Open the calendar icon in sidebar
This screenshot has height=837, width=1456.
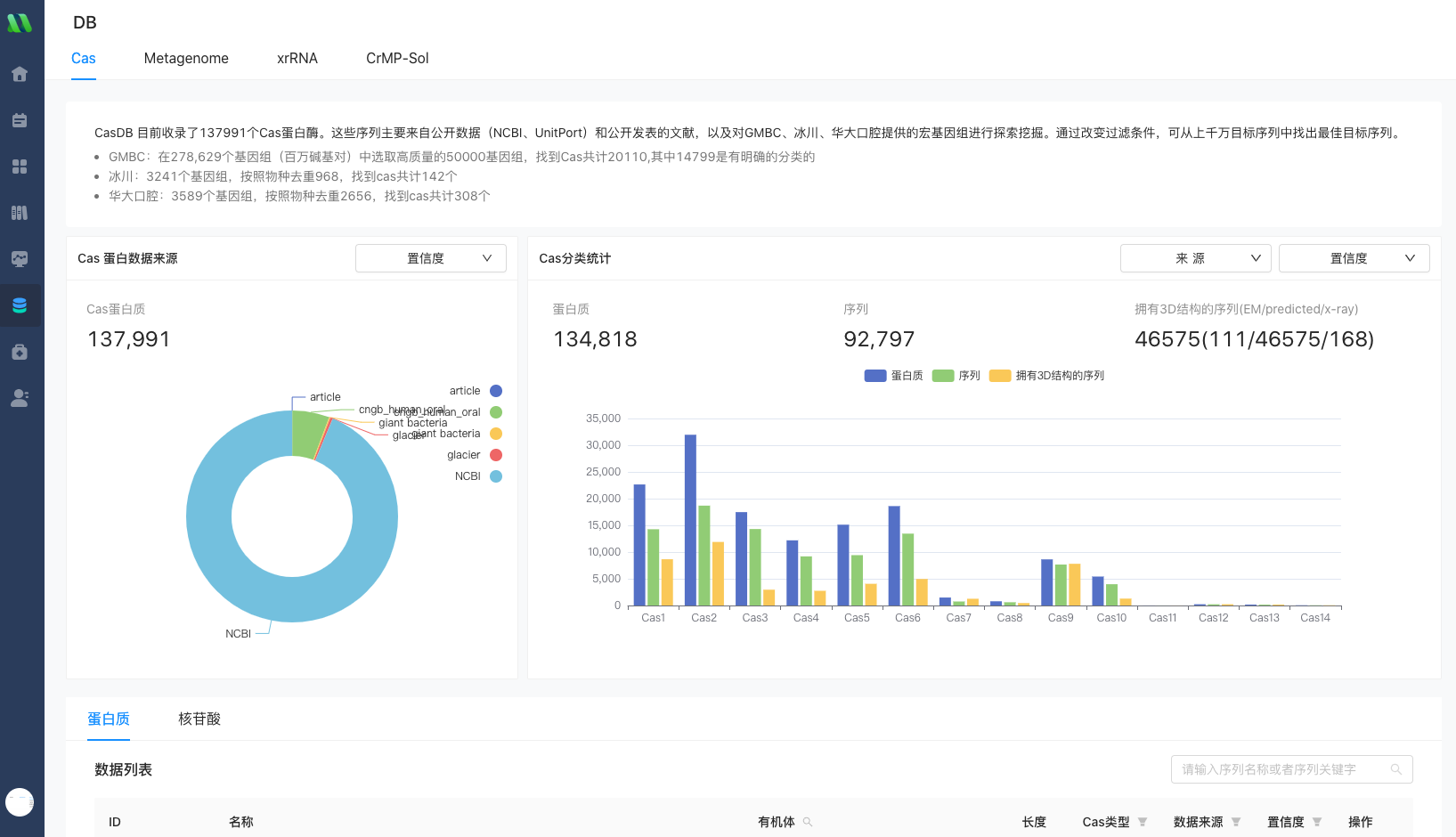(20, 120)
